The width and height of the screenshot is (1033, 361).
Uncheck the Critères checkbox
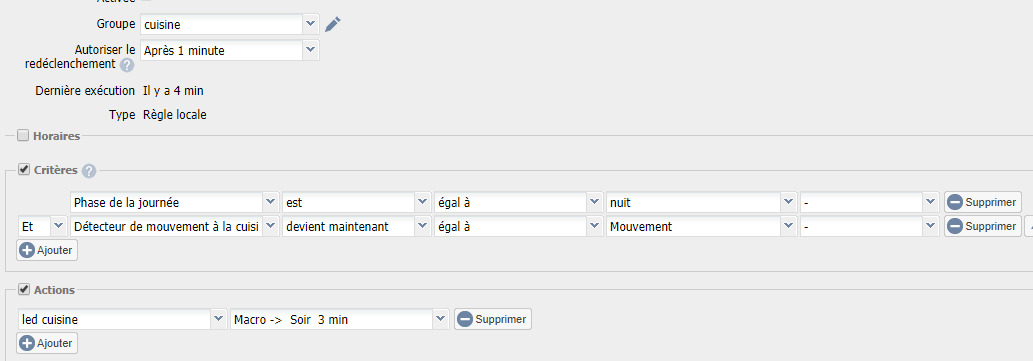(x=24, y=170)
